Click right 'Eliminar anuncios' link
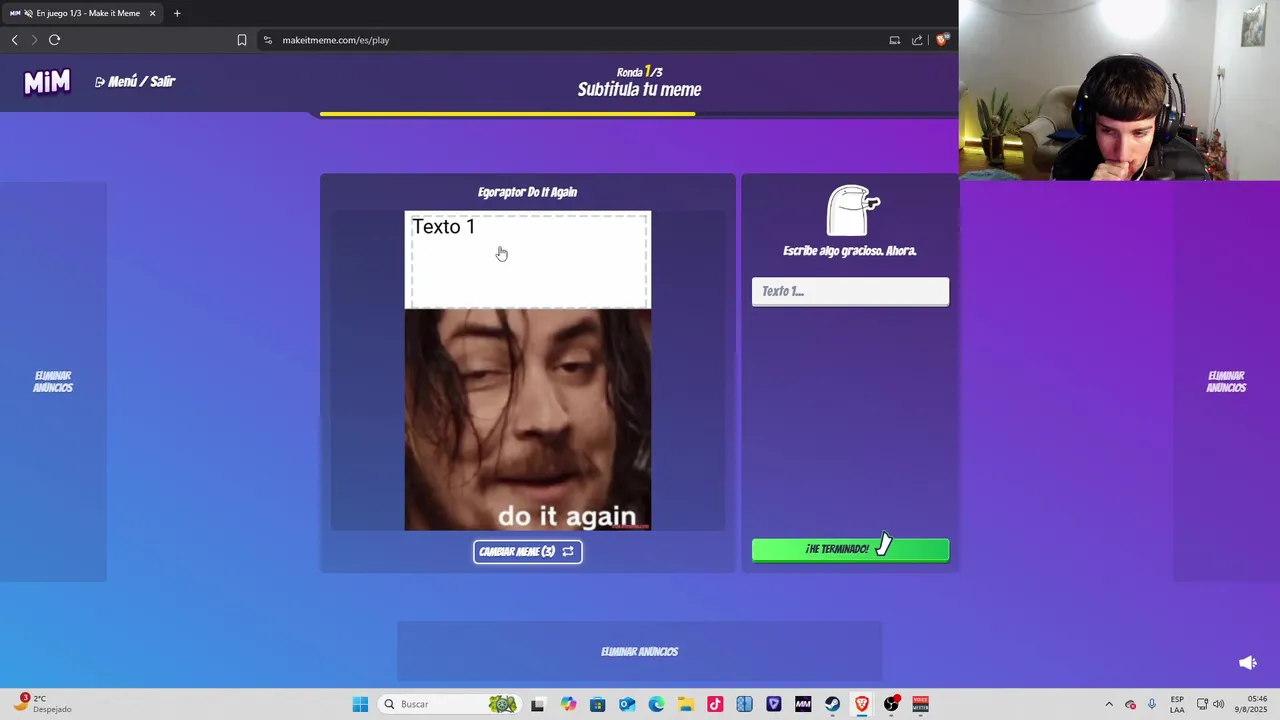 pyautogui.click(x=1226, y=382)
